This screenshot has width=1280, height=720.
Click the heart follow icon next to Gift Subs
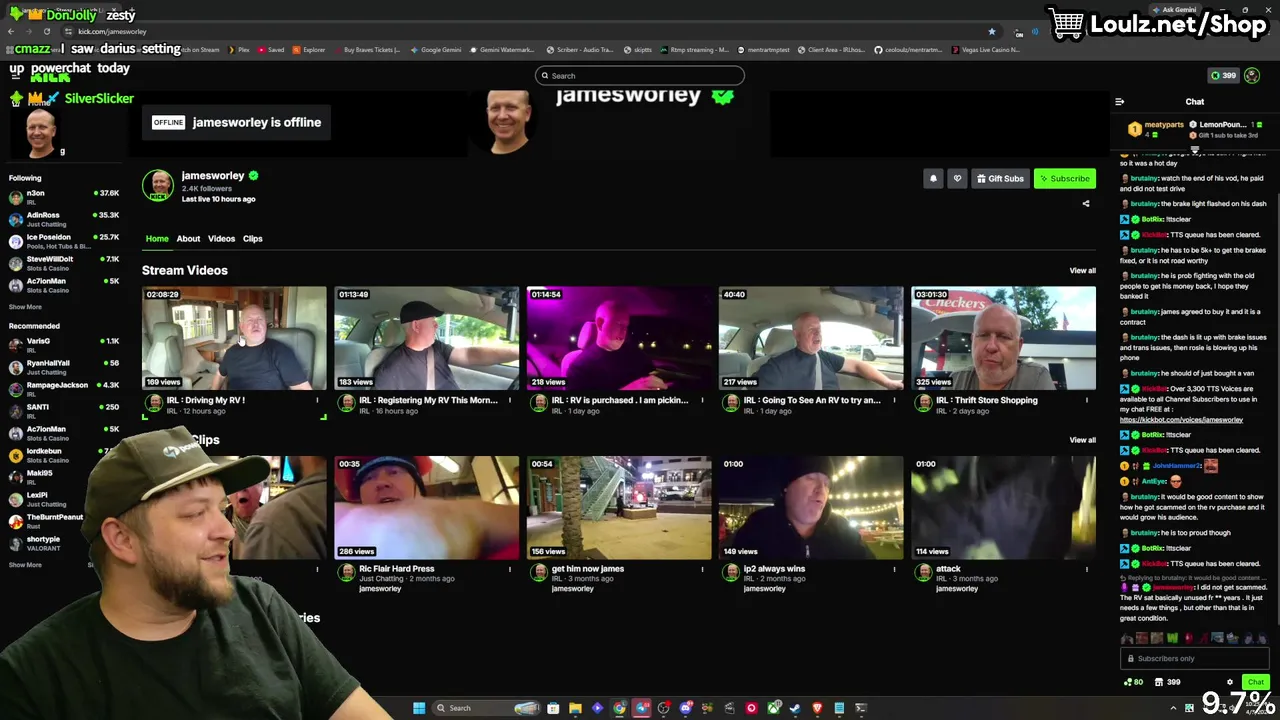point(957,179)
